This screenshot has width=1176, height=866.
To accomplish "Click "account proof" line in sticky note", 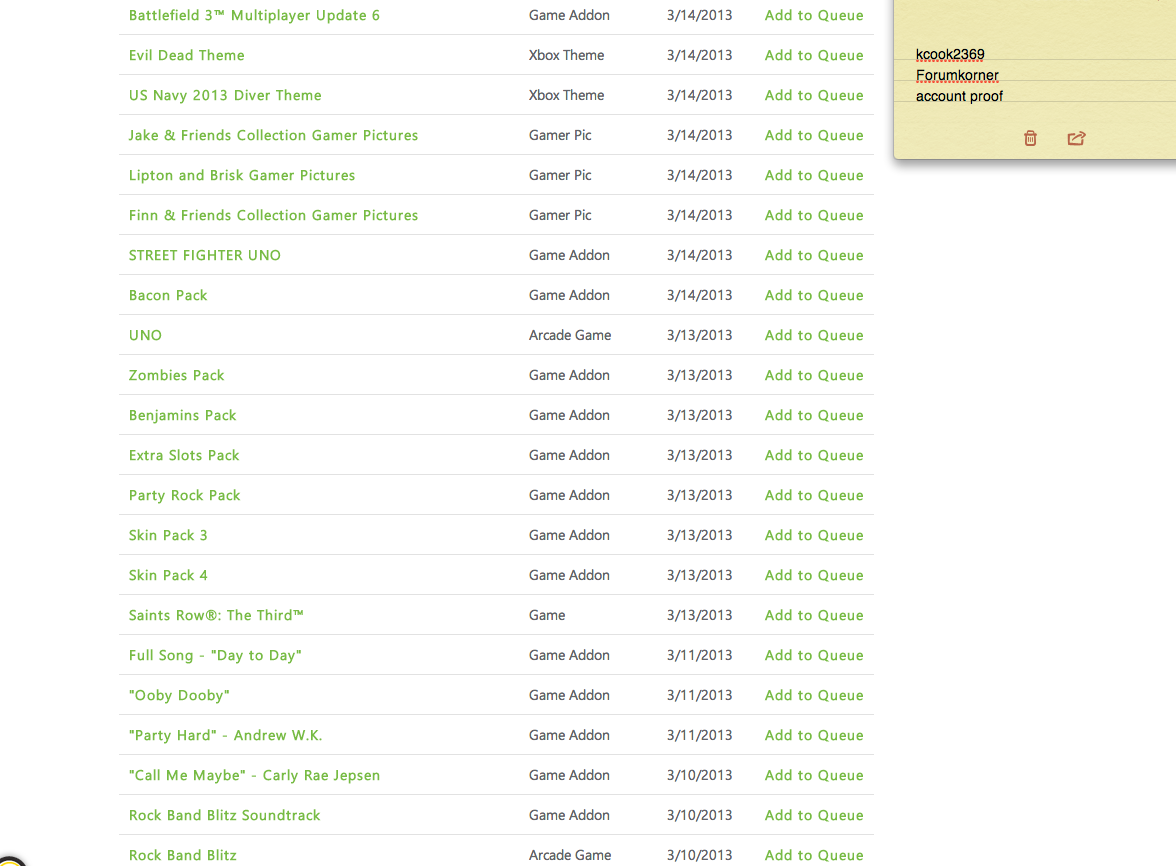I will 959,96.
